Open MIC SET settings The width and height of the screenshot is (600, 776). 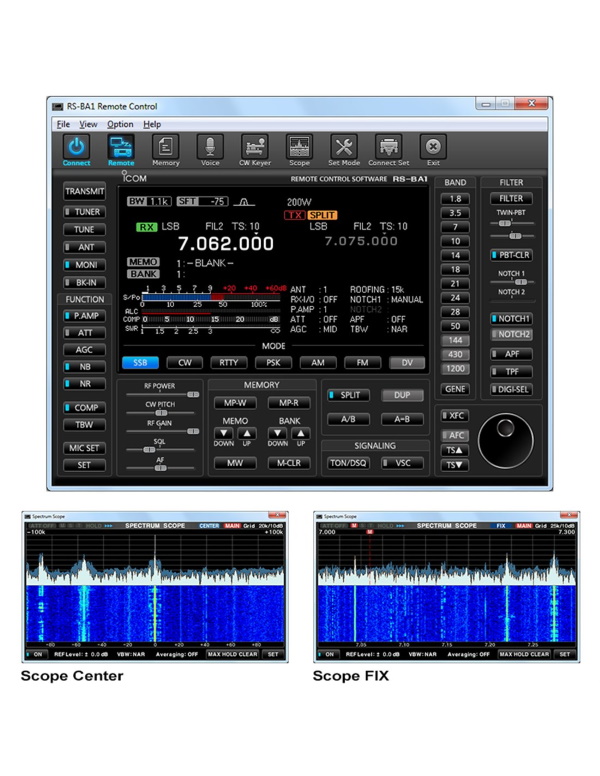[84, 448]
